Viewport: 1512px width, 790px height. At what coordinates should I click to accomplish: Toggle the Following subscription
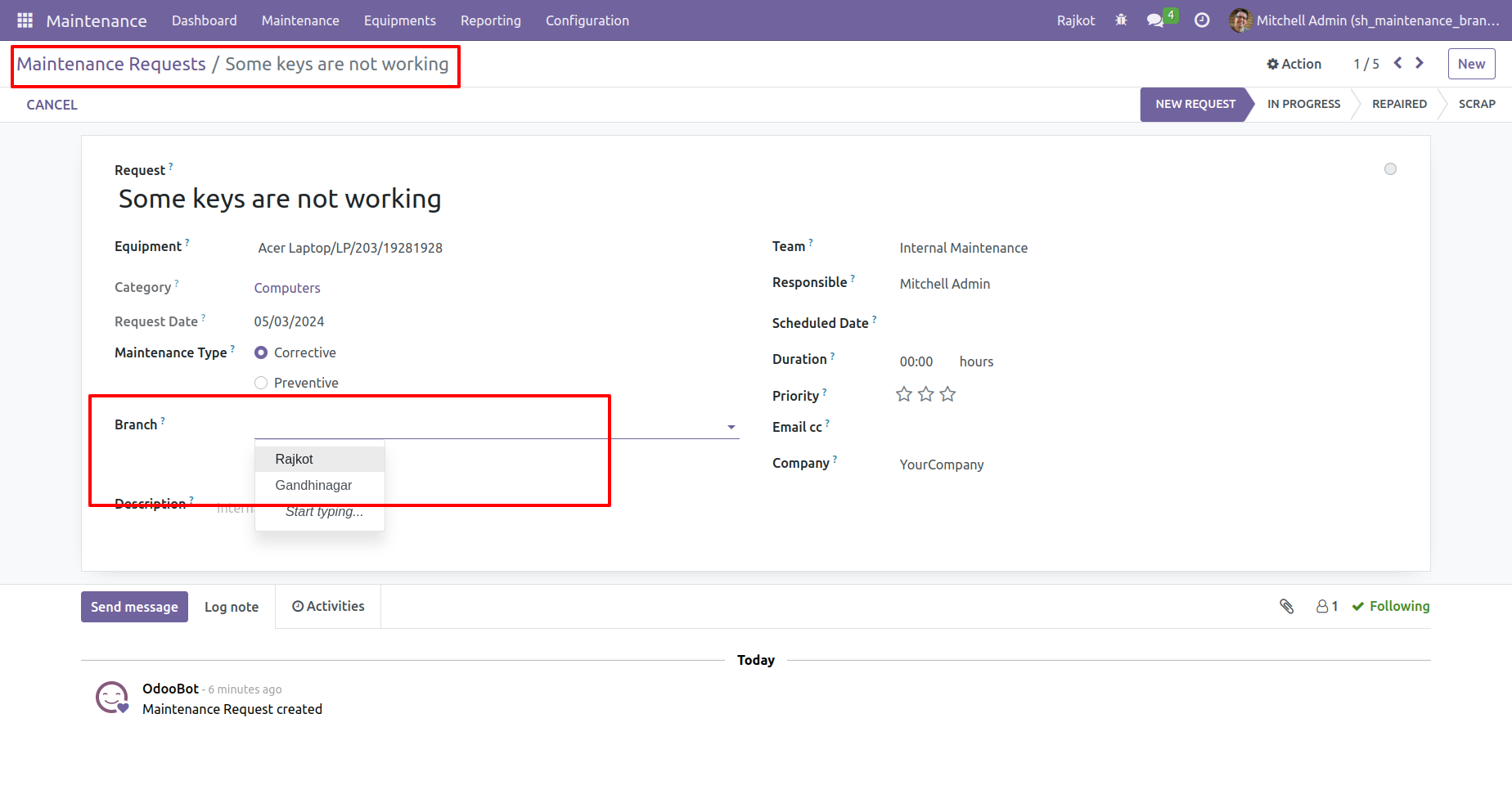1391,606
